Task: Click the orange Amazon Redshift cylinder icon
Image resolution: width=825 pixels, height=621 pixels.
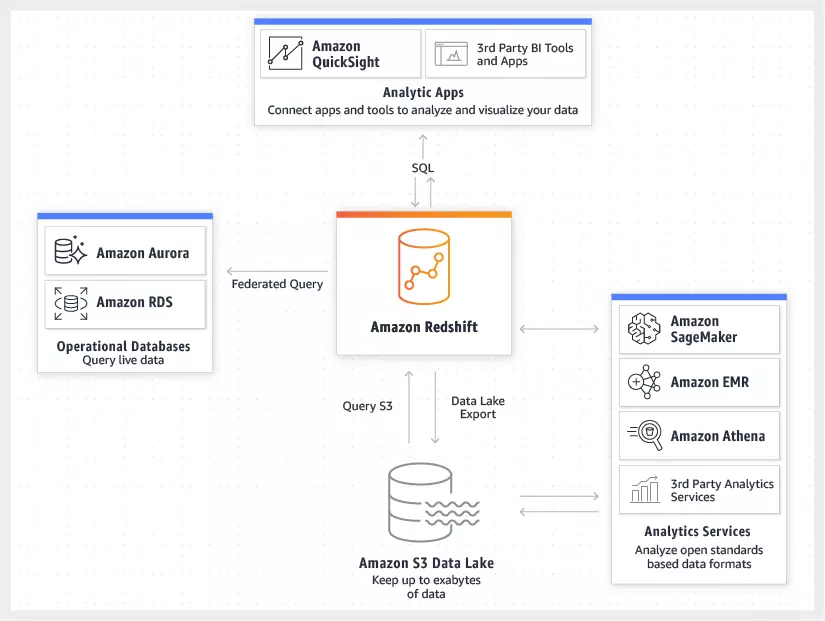Action: (x=424, y=266)
